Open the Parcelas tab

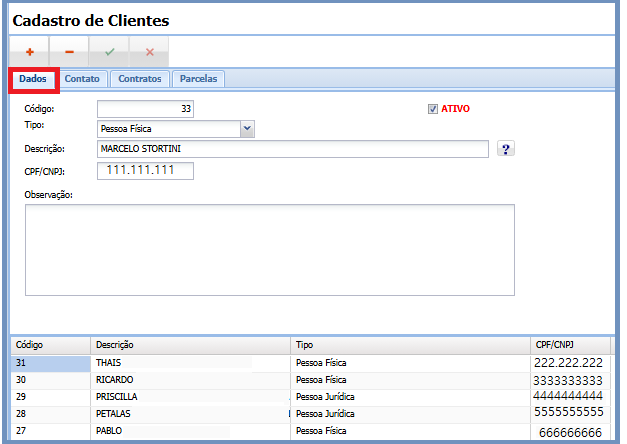point(199,78)
